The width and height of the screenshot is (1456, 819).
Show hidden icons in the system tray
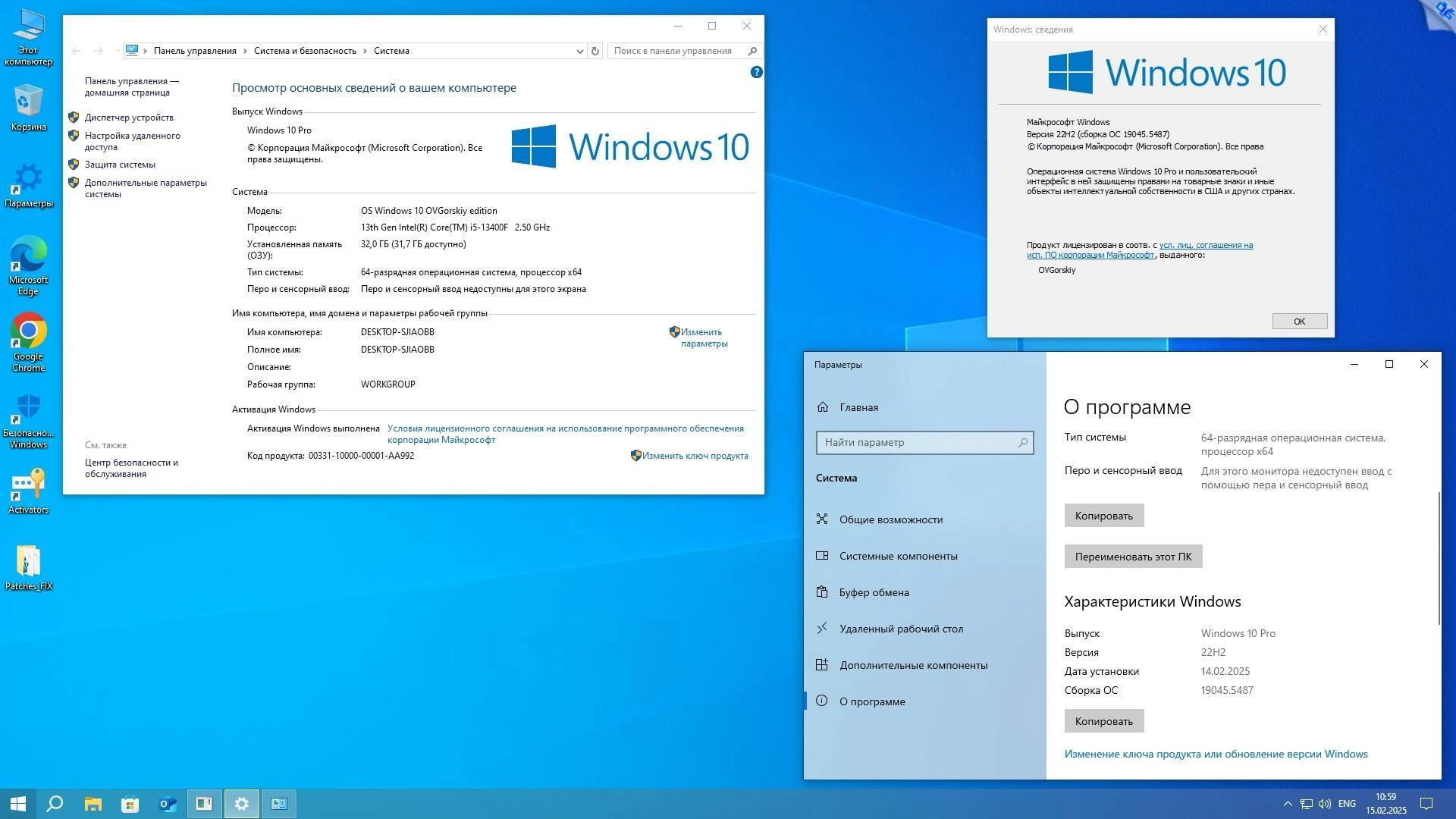tap(1288, 803)
